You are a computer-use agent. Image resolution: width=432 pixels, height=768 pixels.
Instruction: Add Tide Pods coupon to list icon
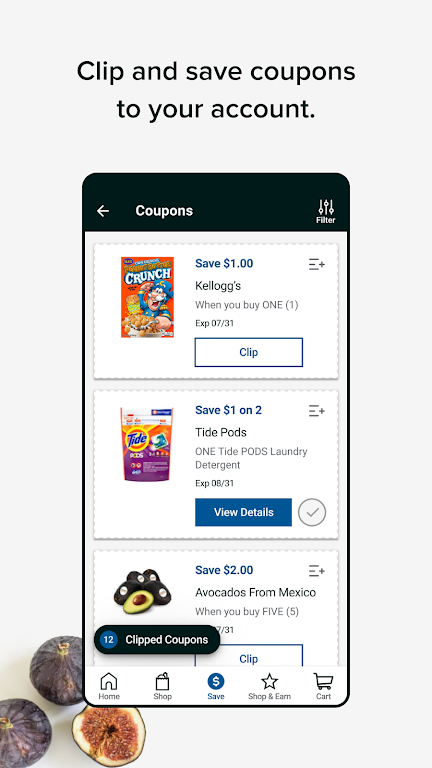coord(317,411)
